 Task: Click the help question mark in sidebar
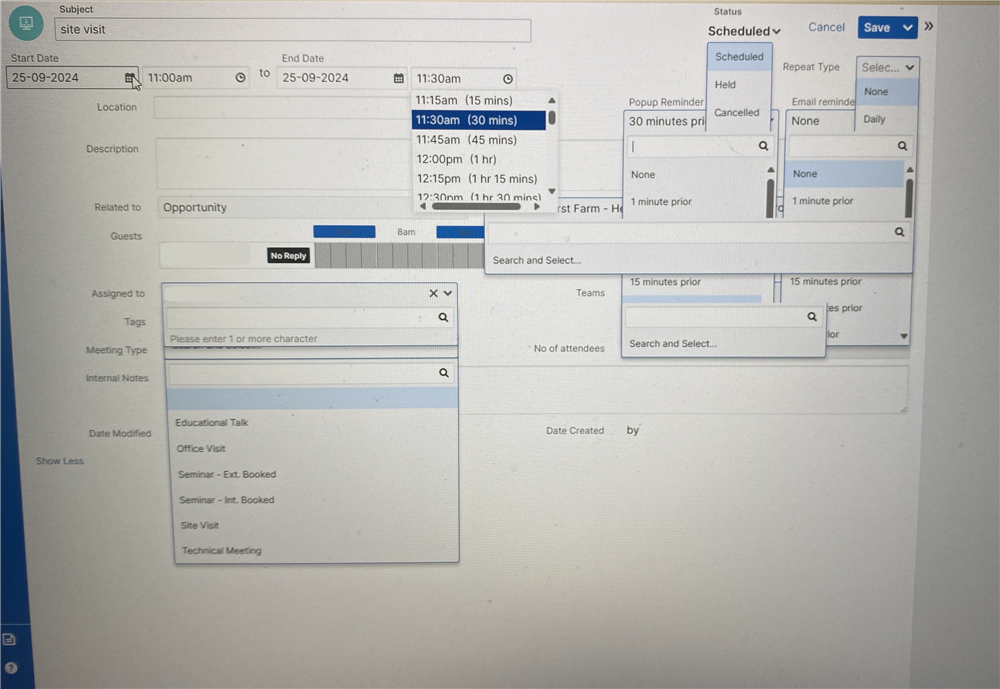pos(11,668)
